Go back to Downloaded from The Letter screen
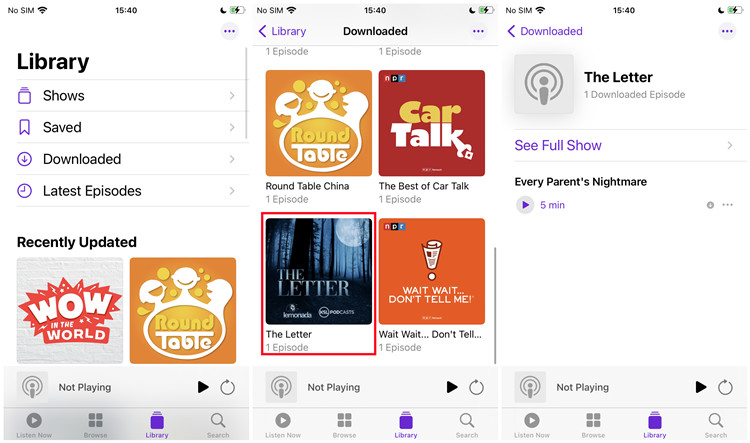This screenshot has width=750, height=443. (545, 31)
